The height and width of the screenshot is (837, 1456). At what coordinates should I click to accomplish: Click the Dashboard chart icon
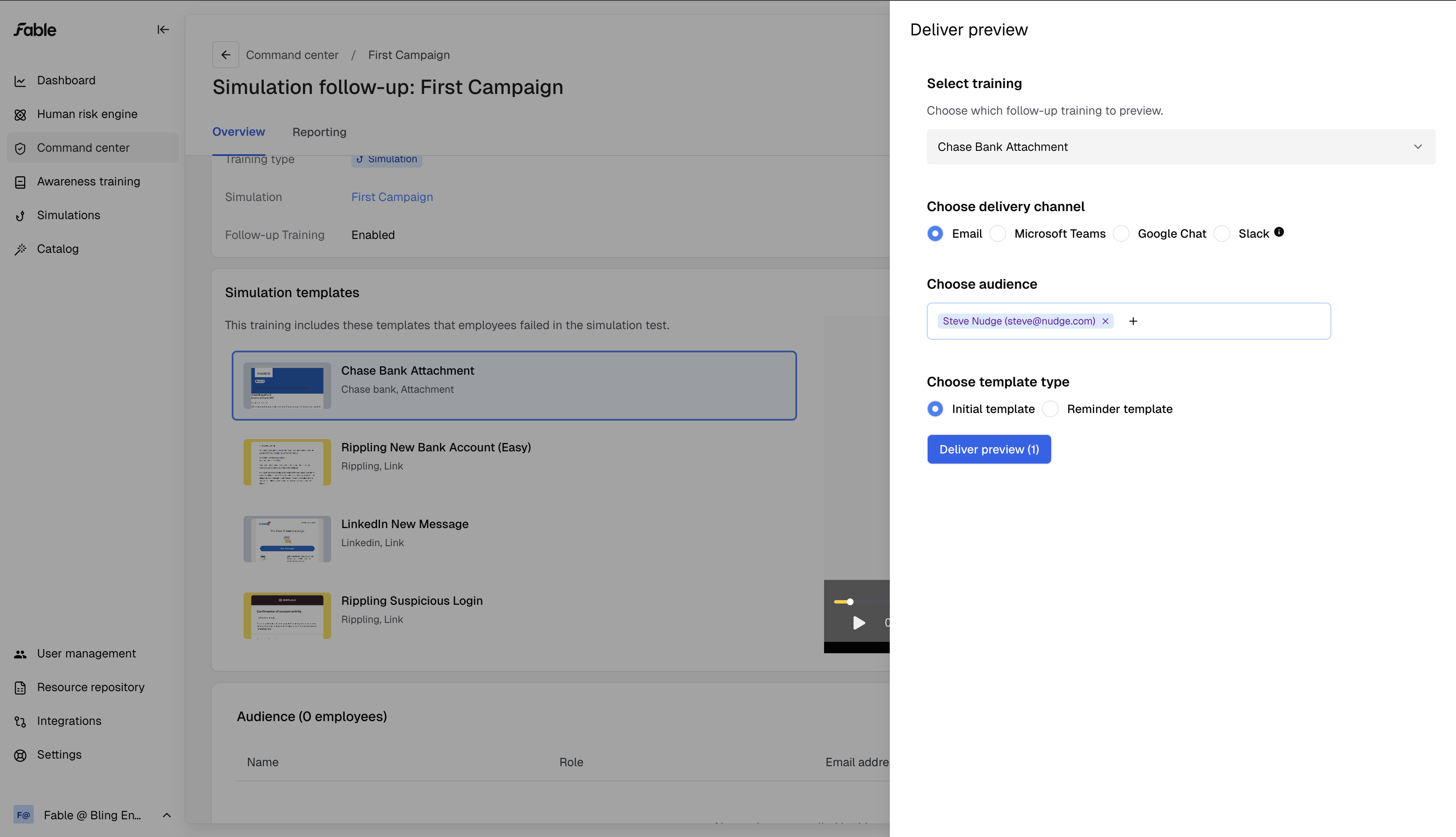[20, 81]
